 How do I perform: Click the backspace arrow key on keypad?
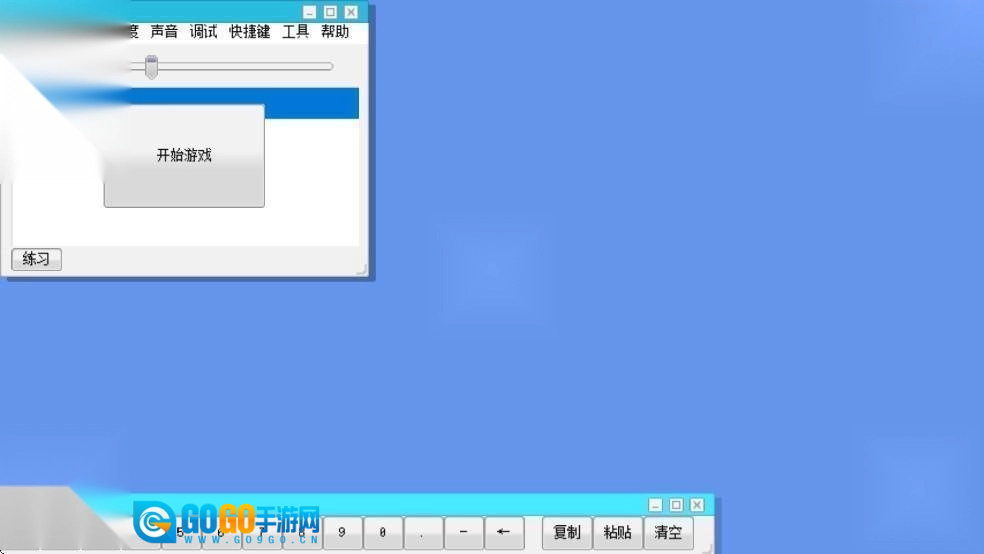(504, 533)
